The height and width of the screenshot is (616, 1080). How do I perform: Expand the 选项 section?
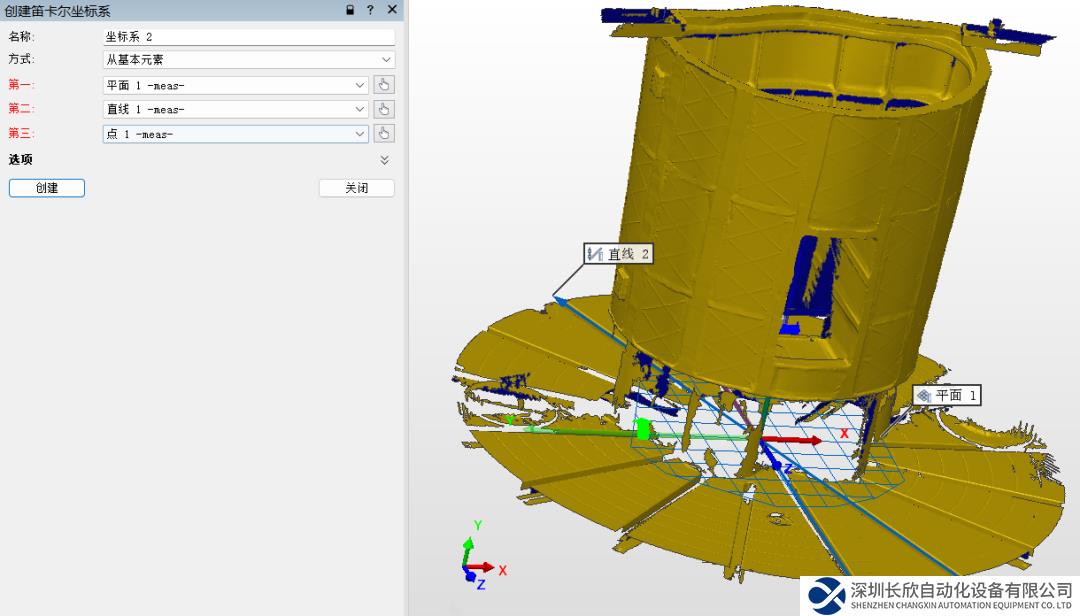pyautogui.click(x=385, y=160)
